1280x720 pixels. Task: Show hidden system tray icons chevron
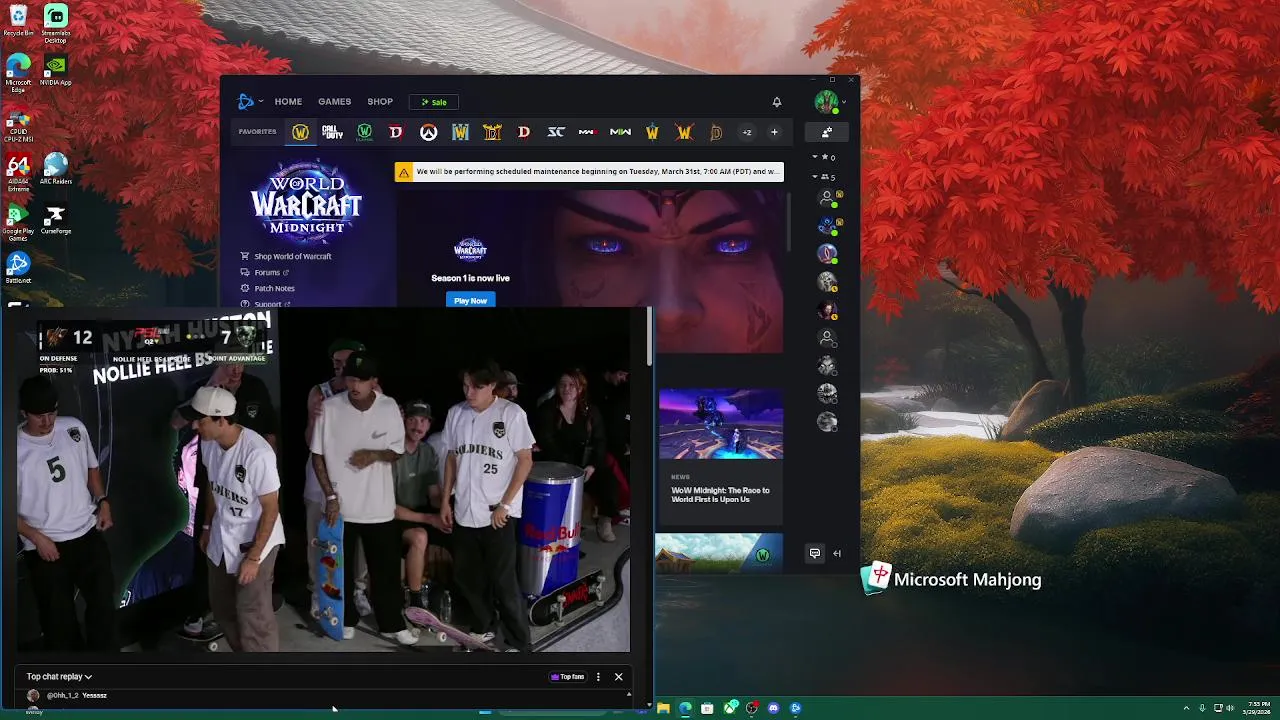[x=1186, y=708]
